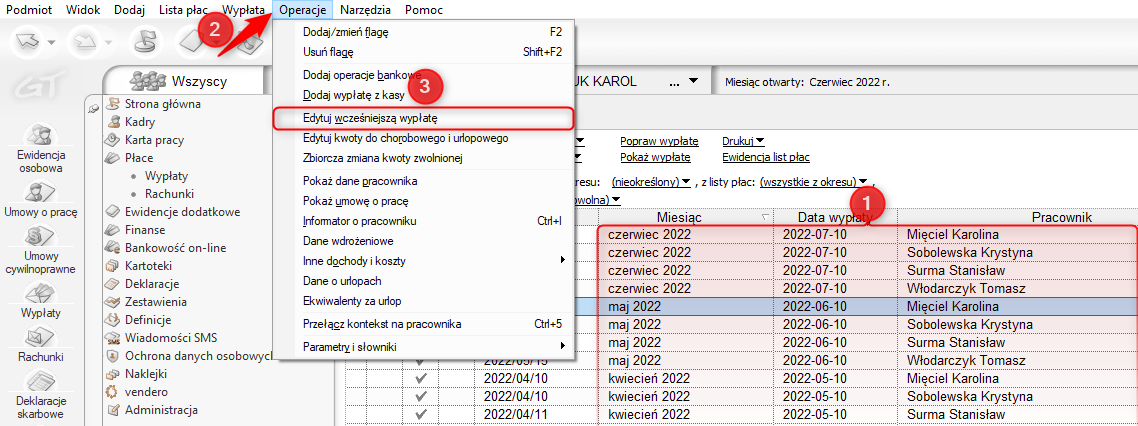This screenshot has width=1138, height=426.
Task: Toggle checkmark in Surma Stanisław kwiecień 2022 row
Action: click(421, 413)
